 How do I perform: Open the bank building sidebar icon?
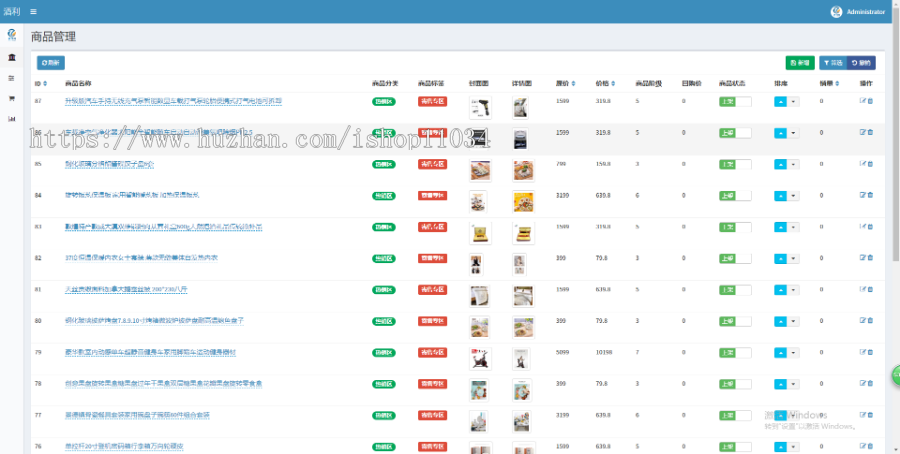coord(11,57)
